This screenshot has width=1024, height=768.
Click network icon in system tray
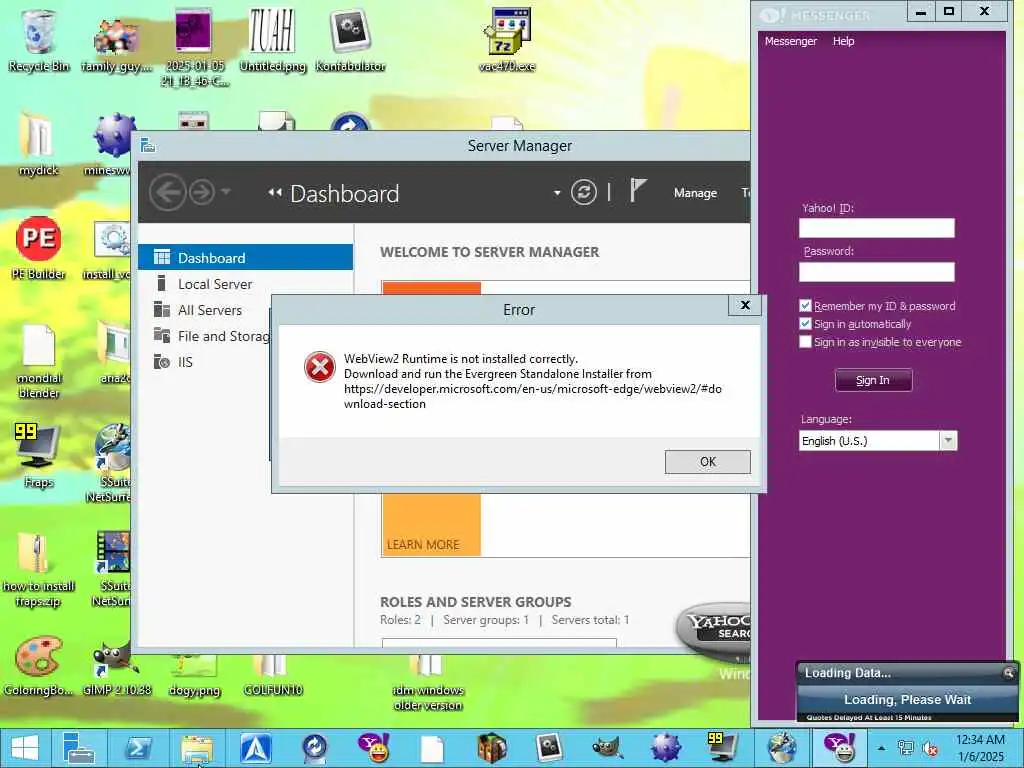coord(905,748)
